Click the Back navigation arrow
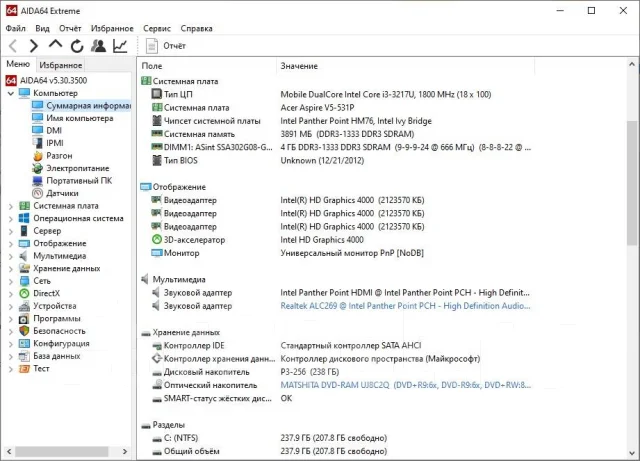 13,46
